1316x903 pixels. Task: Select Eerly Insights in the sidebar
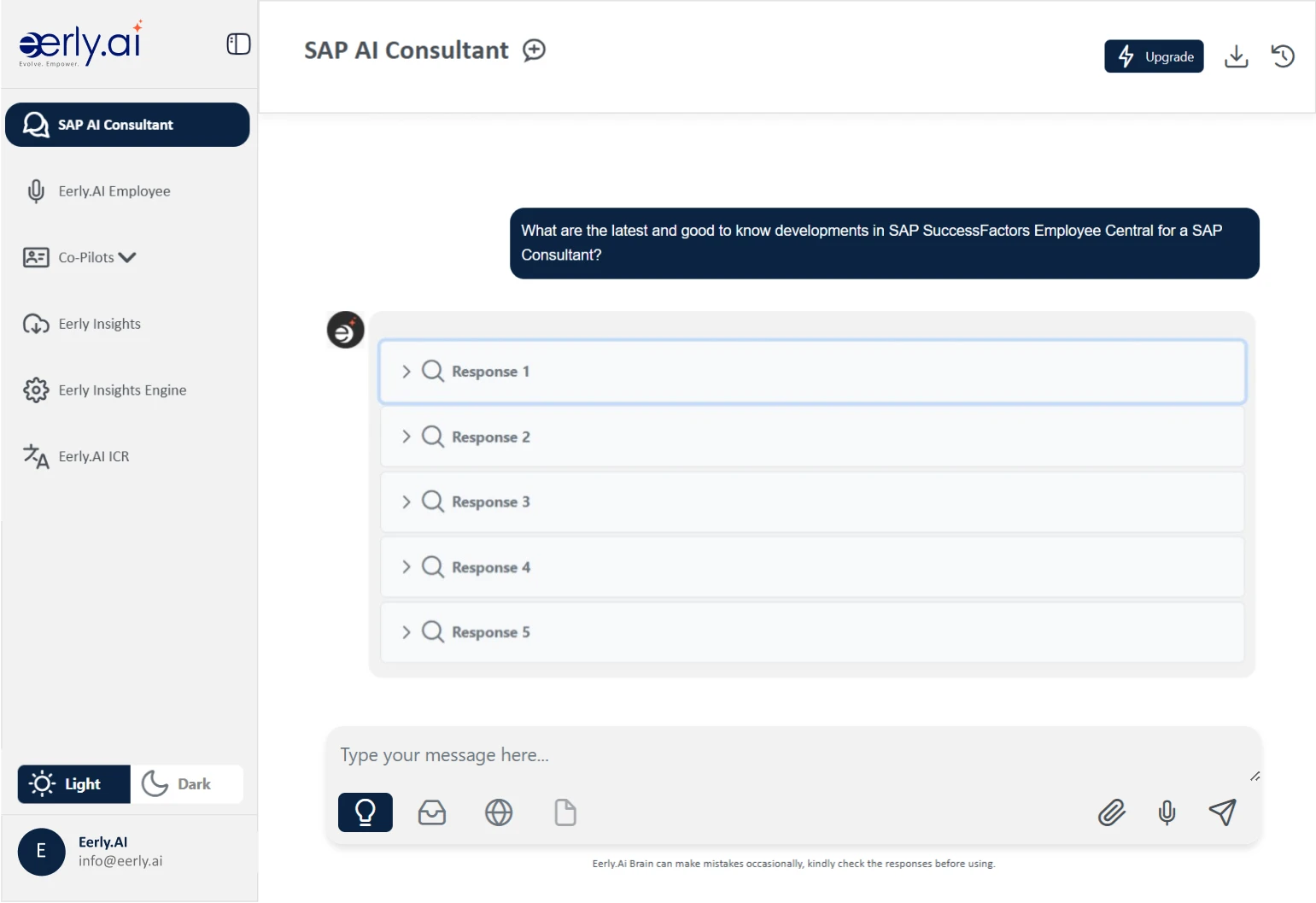99,324
